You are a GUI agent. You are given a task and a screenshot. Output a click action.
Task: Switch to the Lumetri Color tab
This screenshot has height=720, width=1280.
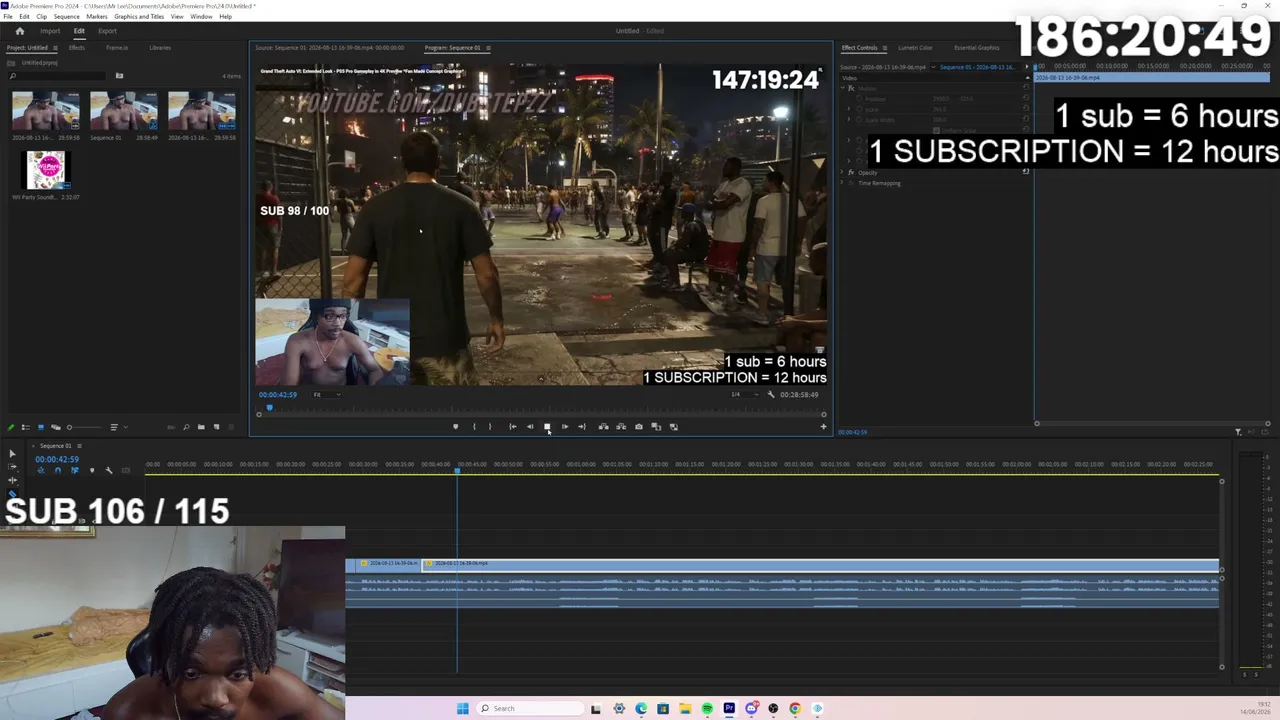915,48
